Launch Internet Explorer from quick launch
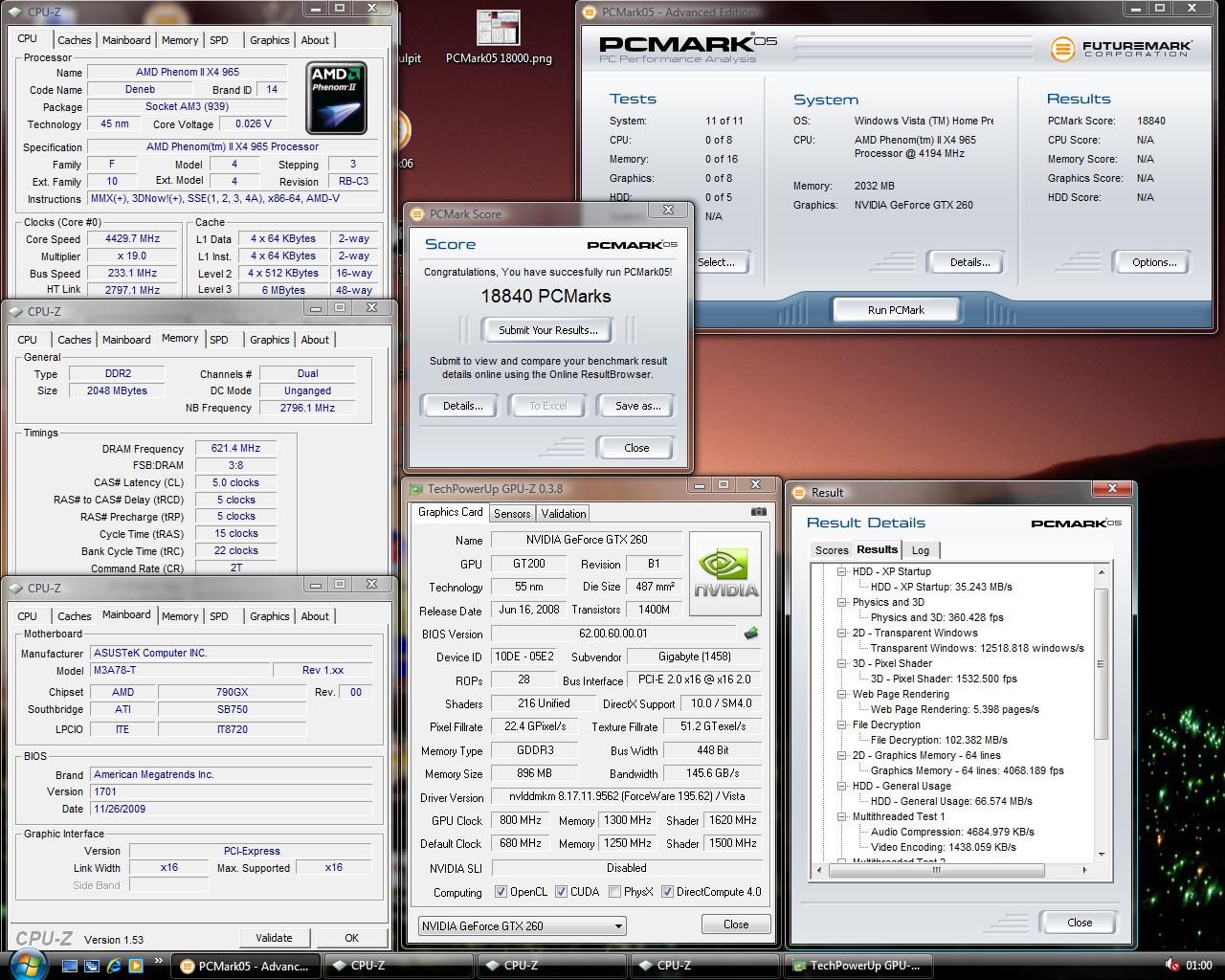Viewport: 1225px width, 980px height. (x=114, y=966)
